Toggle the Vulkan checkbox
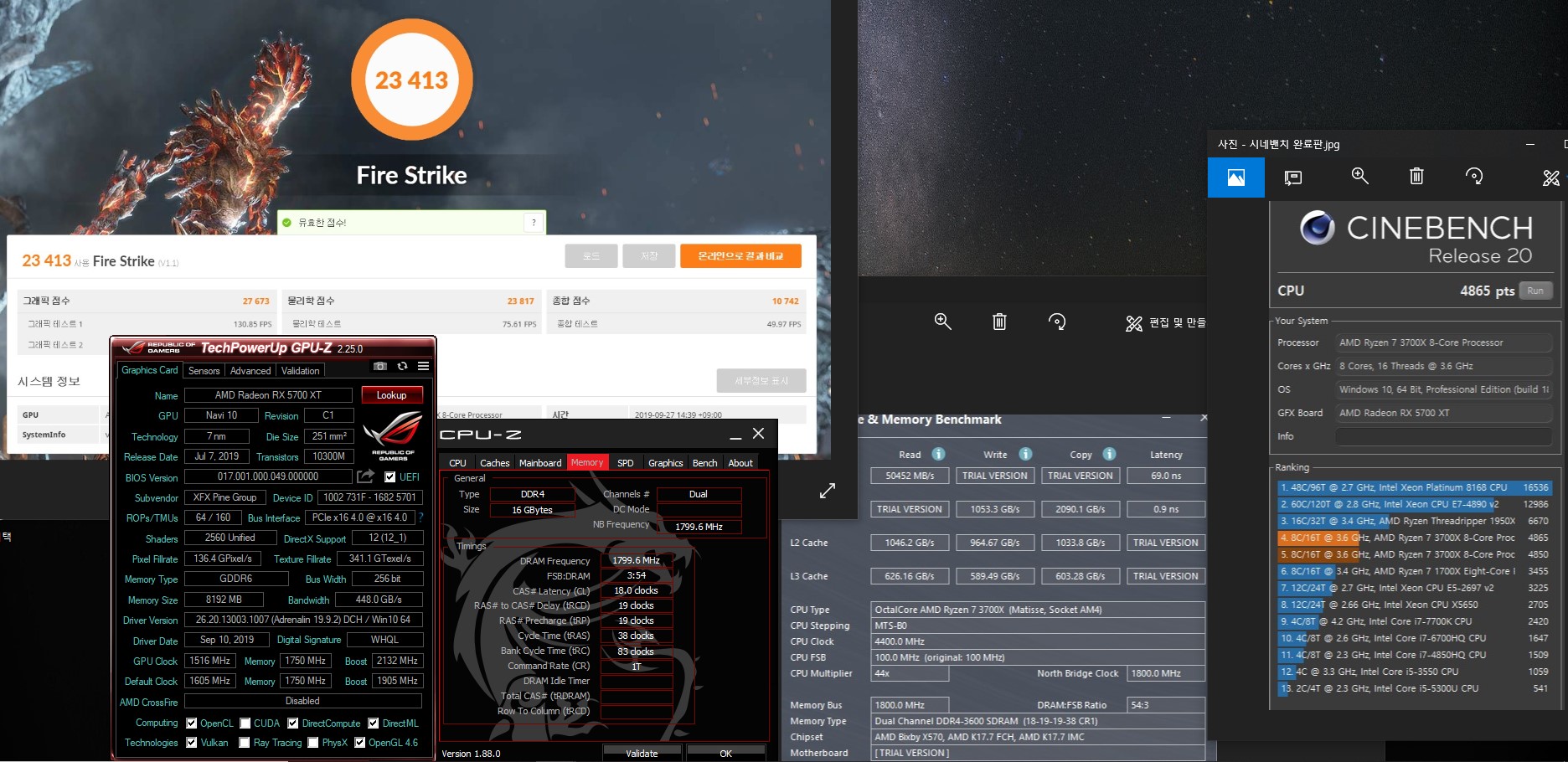The image size is (1568, 762). tap(192, 743)
